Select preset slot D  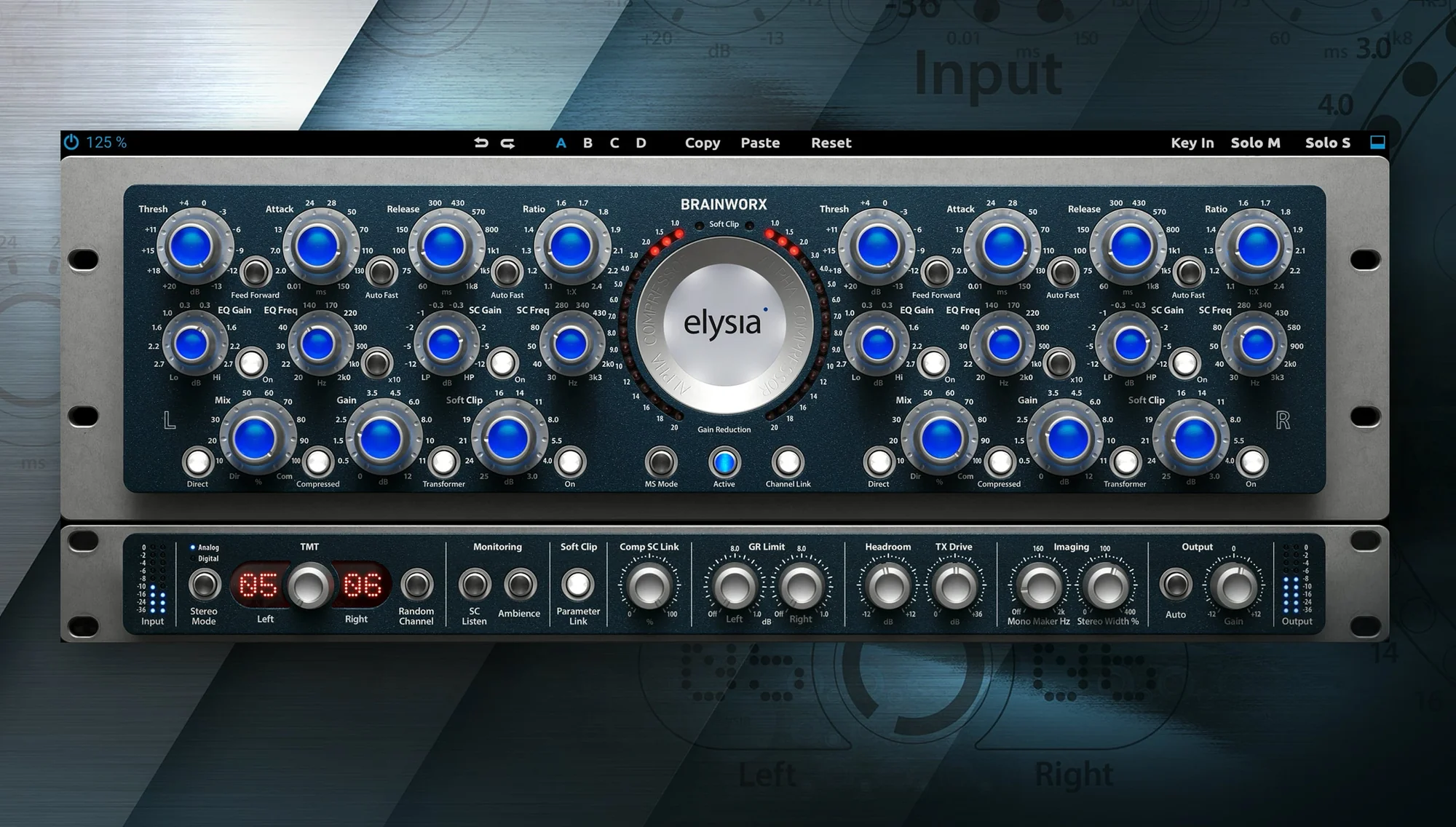tap(641, 143)
